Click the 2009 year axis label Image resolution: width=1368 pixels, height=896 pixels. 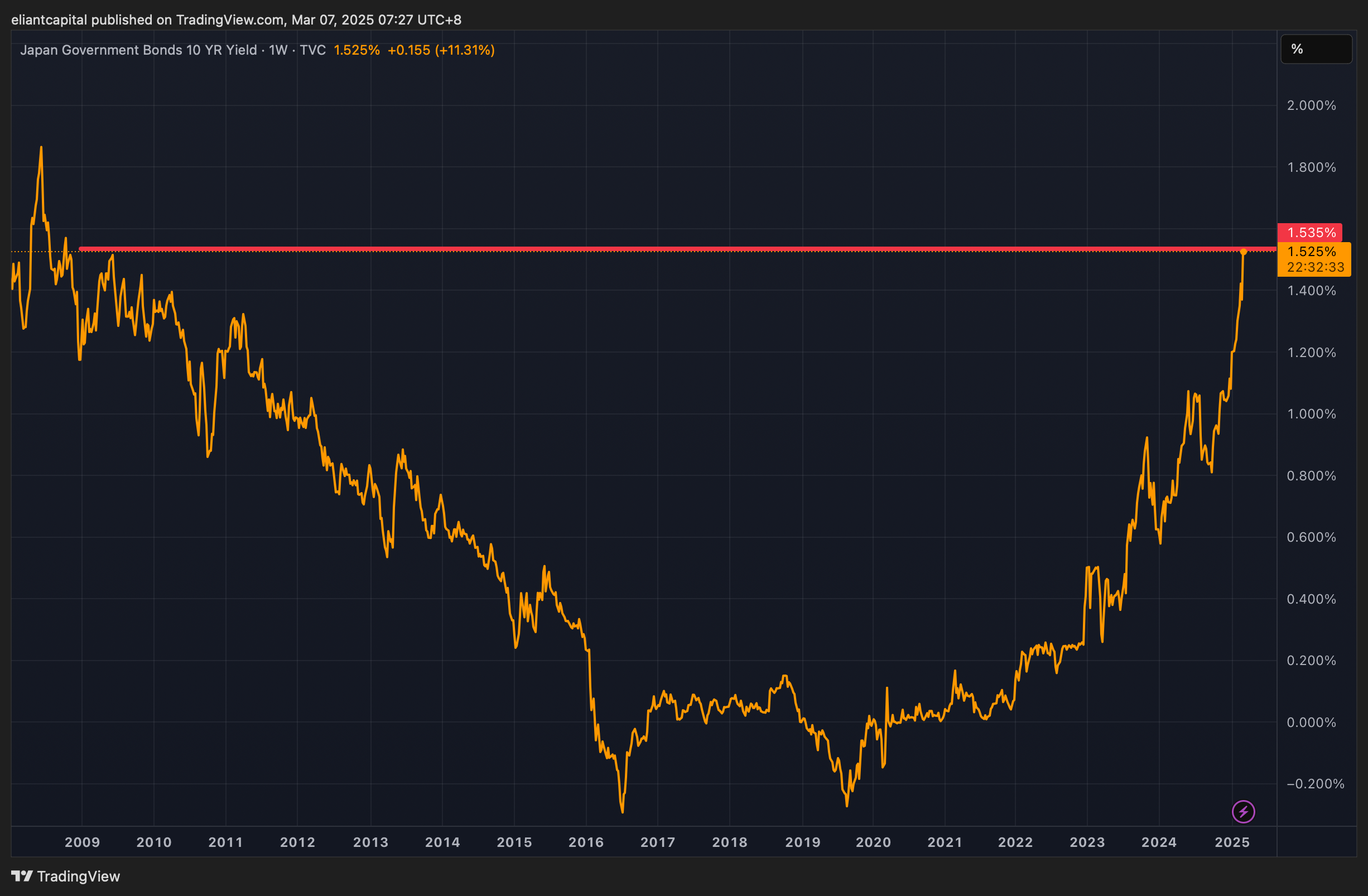click(82, 842)
